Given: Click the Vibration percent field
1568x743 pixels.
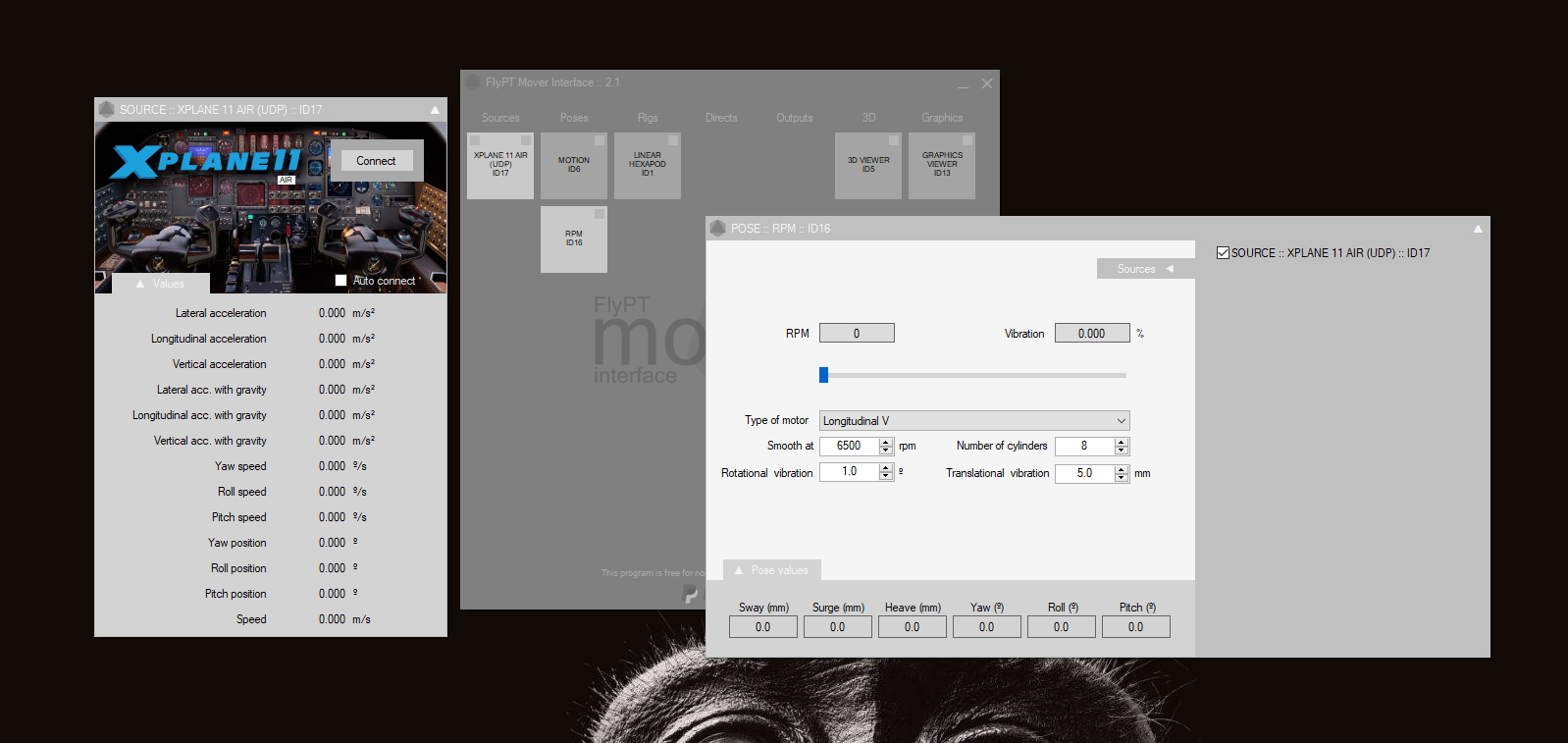Looking at the screenshot, I should point(1092,334).
